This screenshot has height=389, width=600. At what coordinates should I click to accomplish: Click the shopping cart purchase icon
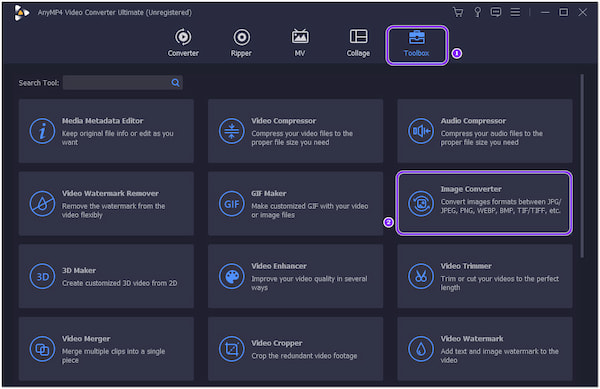click(x=458, y=12)
